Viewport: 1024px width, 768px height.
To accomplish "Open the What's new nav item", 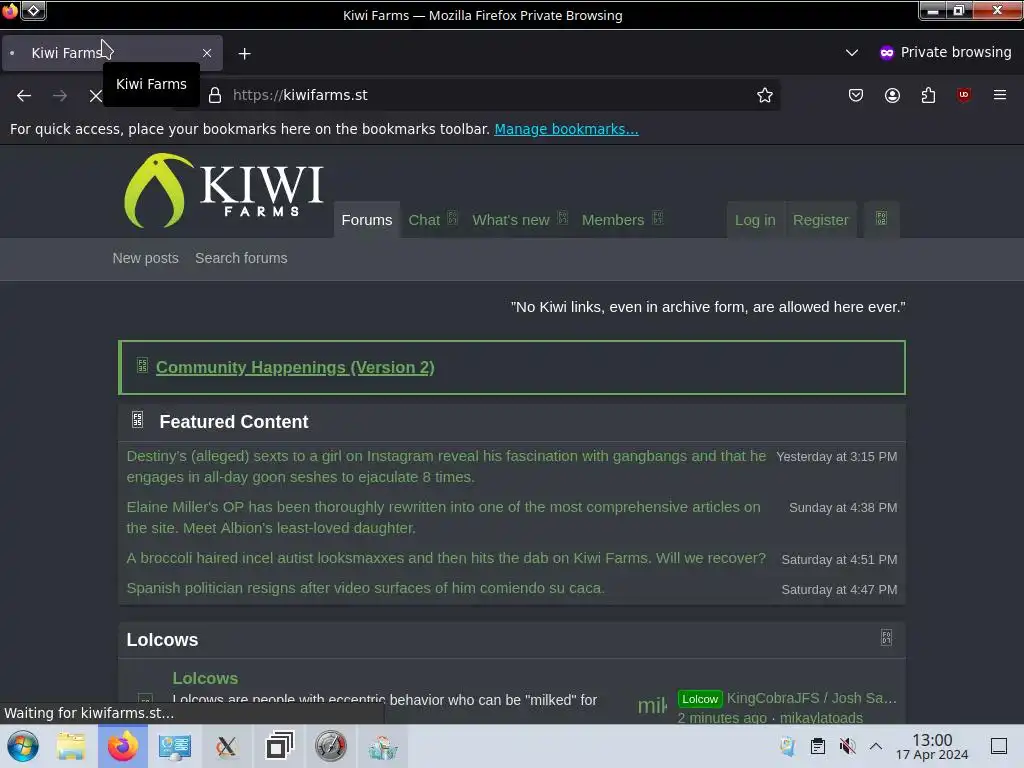I will tap(511, 220).
